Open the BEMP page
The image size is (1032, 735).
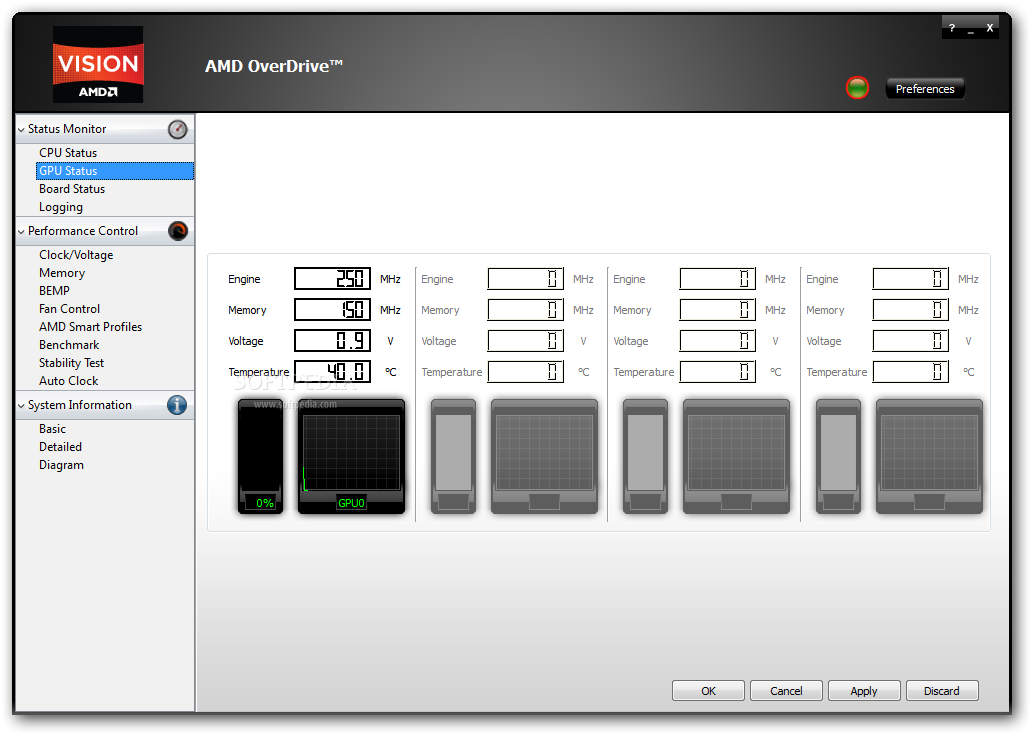pyautogui.click(x=54, y=291)
